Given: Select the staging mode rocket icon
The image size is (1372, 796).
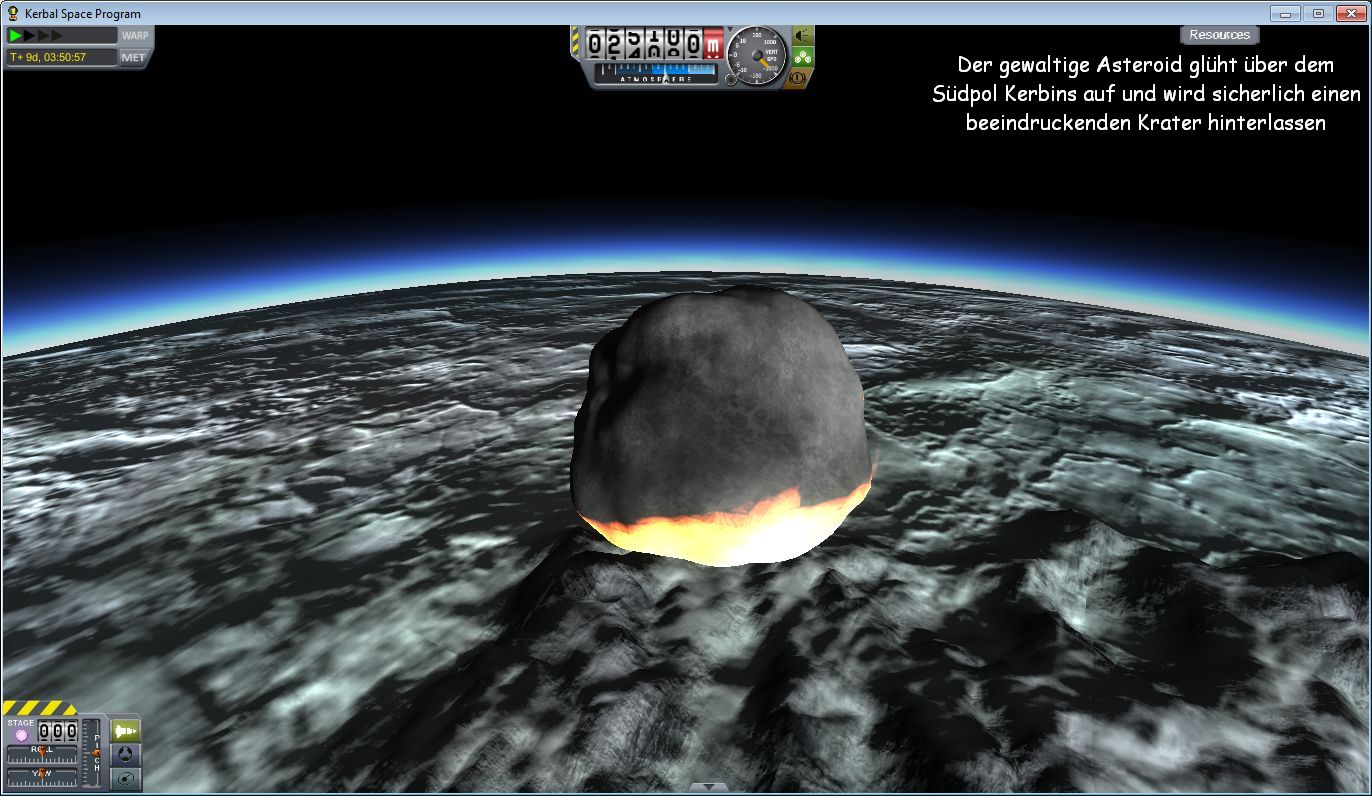Looking at the screenshot, I should [x=125, y=731].
